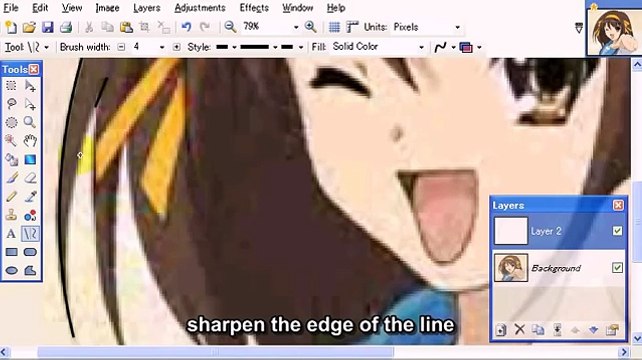
Task: Select the Ellipse shape tool
Action: click(11, 270)
